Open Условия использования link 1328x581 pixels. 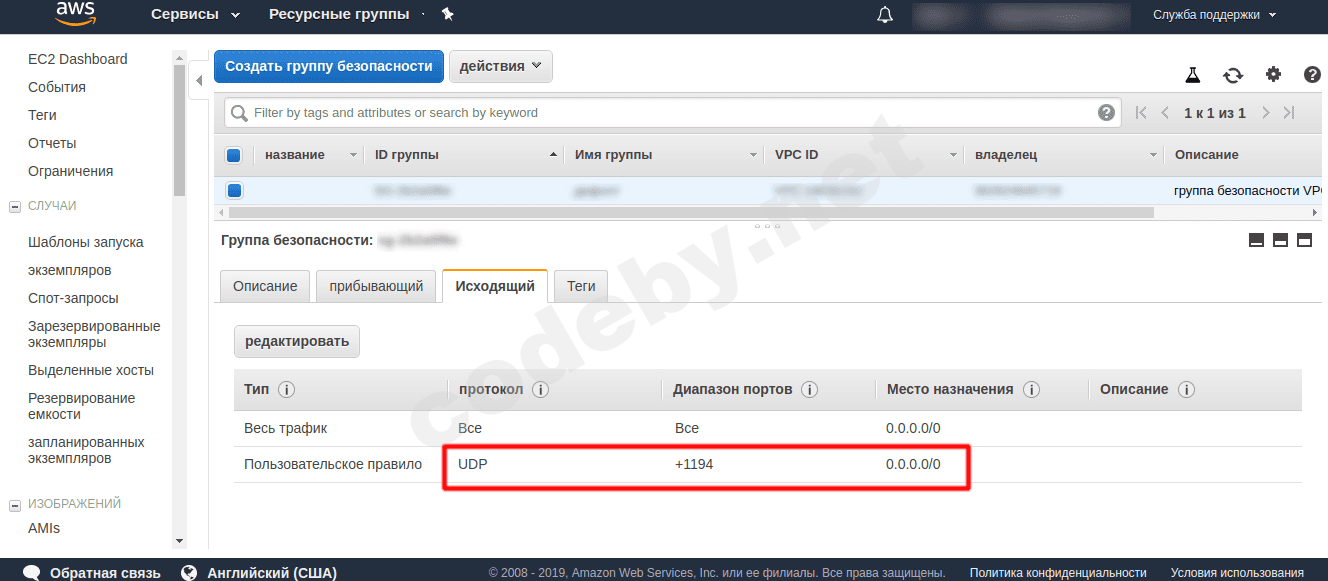1237,573
